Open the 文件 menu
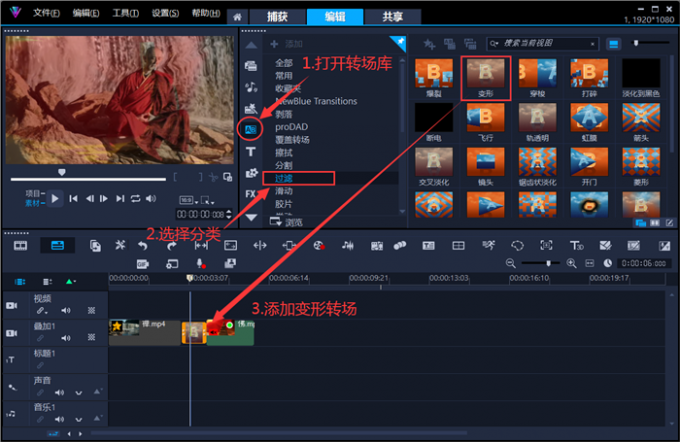680x442 pixels. (46, 14)
